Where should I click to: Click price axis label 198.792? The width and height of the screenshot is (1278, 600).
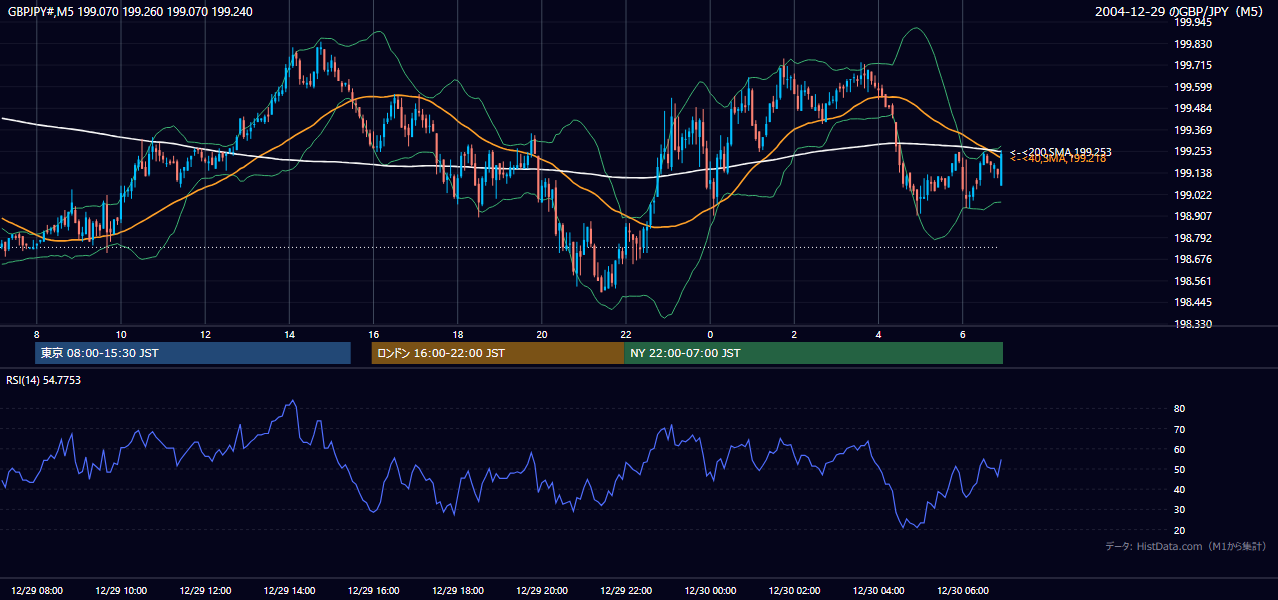[x=1194, y=238]
